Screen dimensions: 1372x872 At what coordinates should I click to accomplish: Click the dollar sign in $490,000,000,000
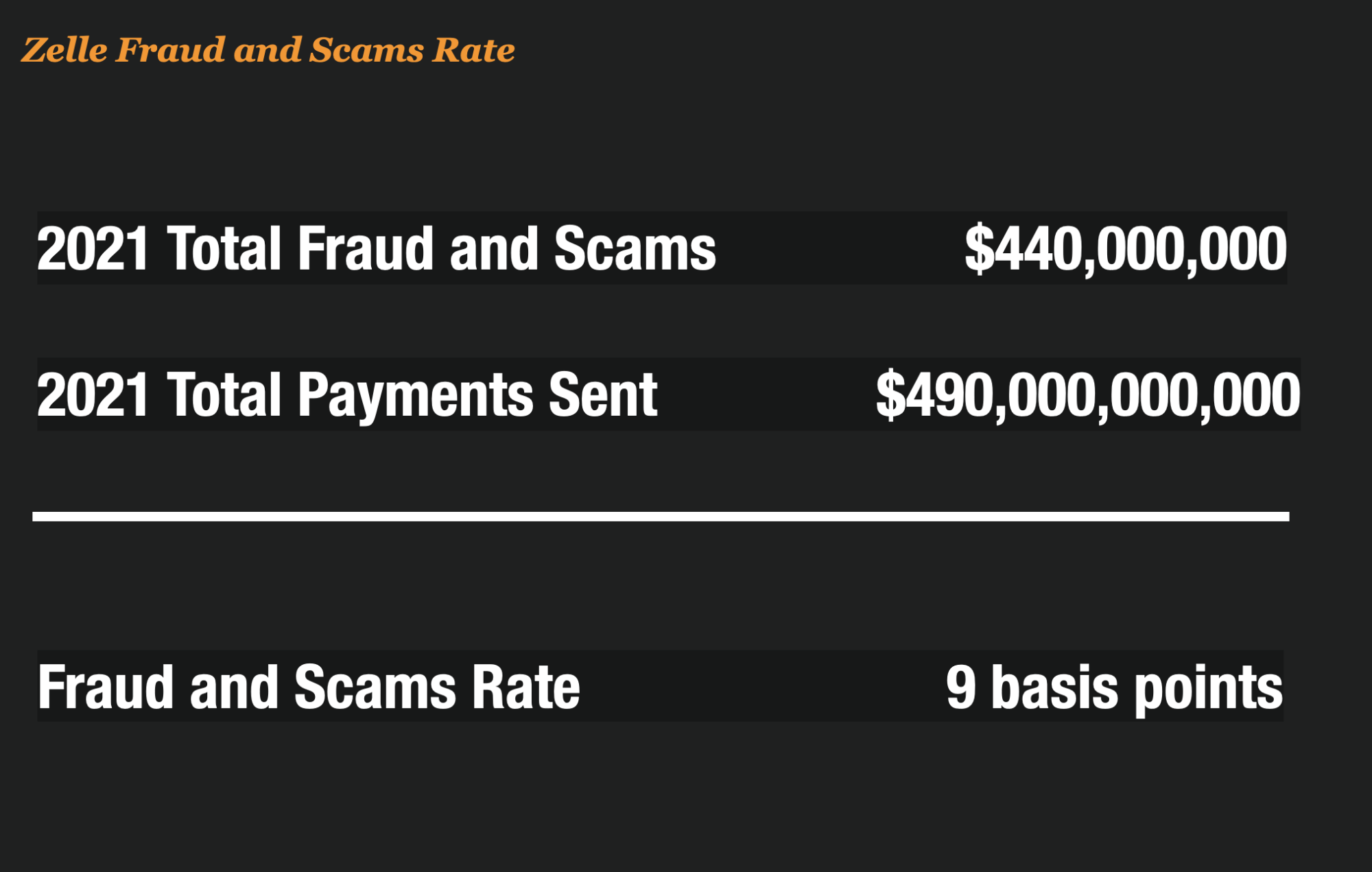890,394
